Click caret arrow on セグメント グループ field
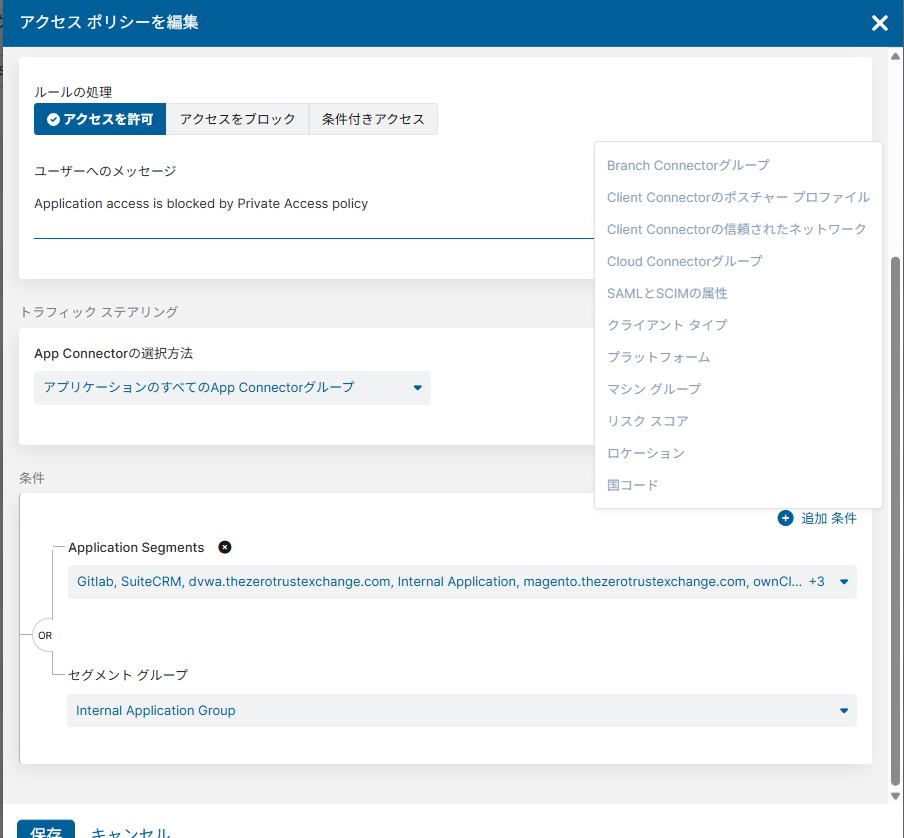The image size is (904, 838). tap(844, 711)
